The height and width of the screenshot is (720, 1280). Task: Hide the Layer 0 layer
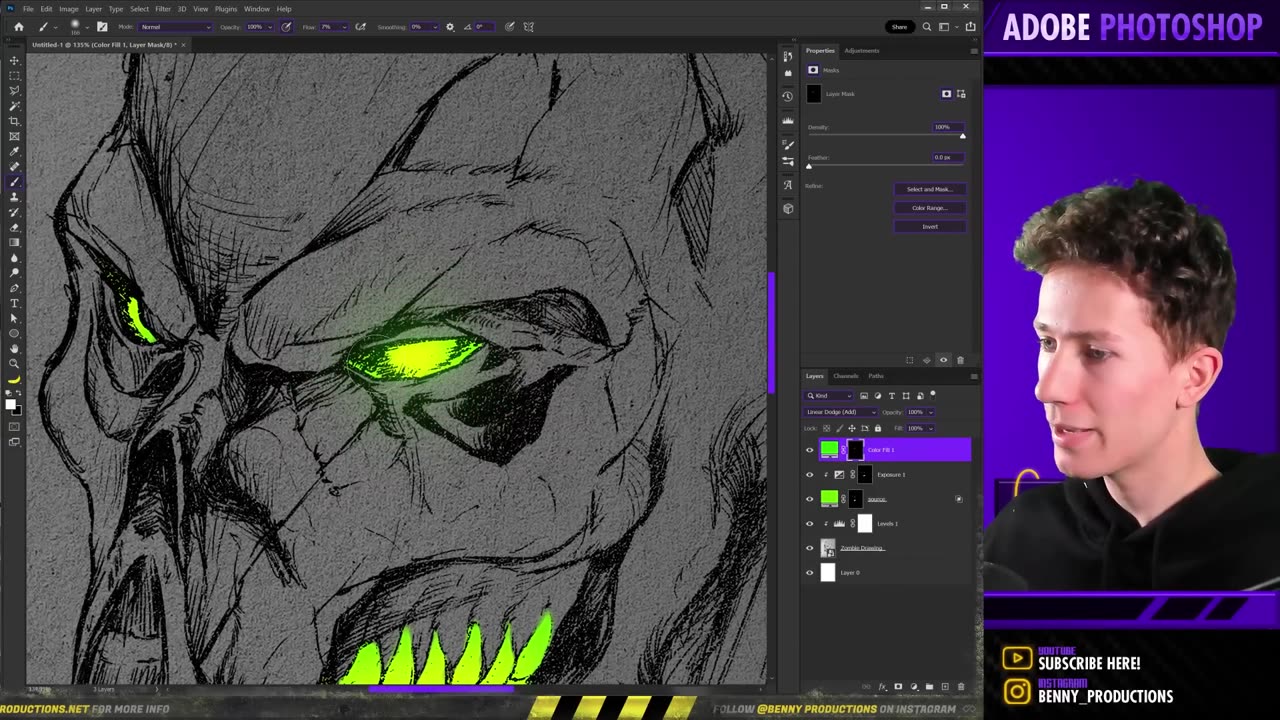pyautogui.click(x=810, y=573)
